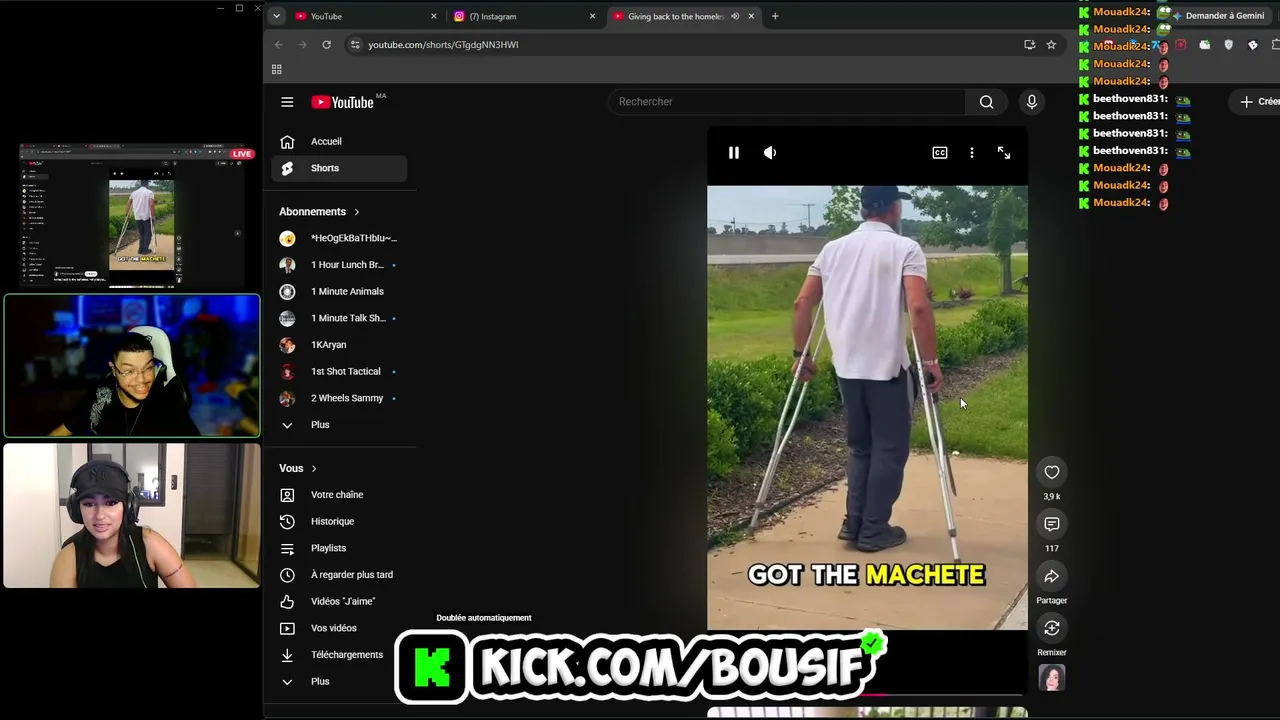
Task: Toggle closed captions on the Short
Action: [x=940, y=153]
